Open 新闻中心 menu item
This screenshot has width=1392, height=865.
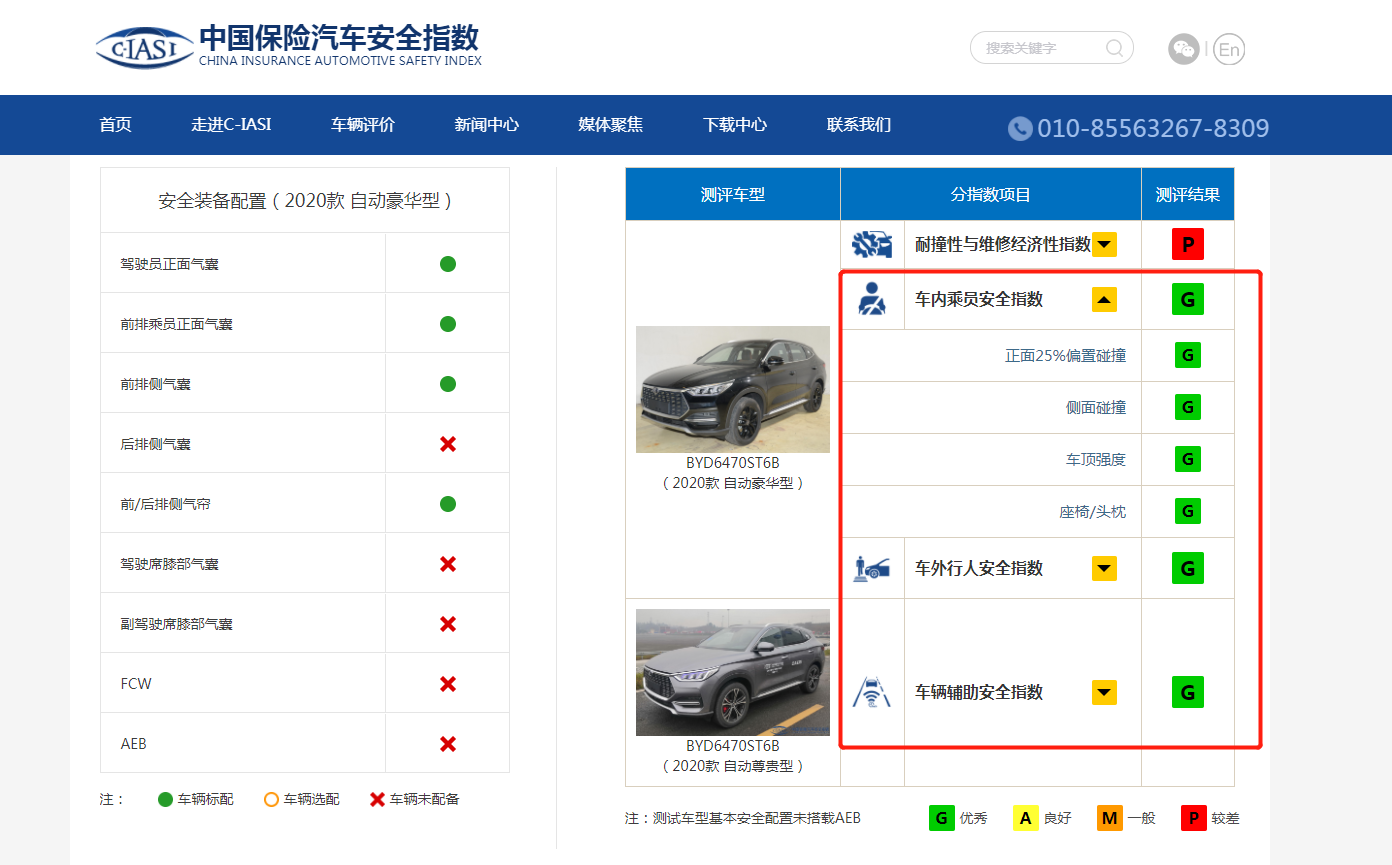487,125
